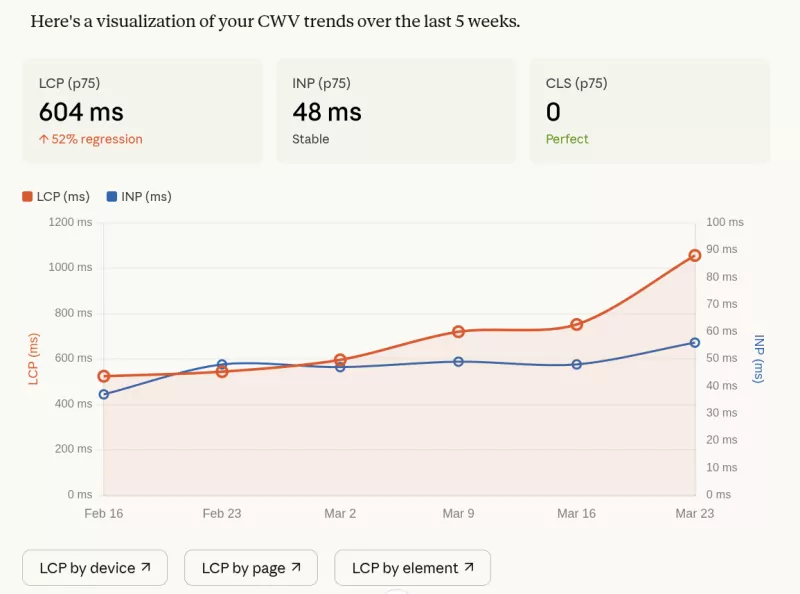Viewport: 800px width, 594px height.
Task: Click the Mar 23 LCP peak data point
Action: point(694,255)
